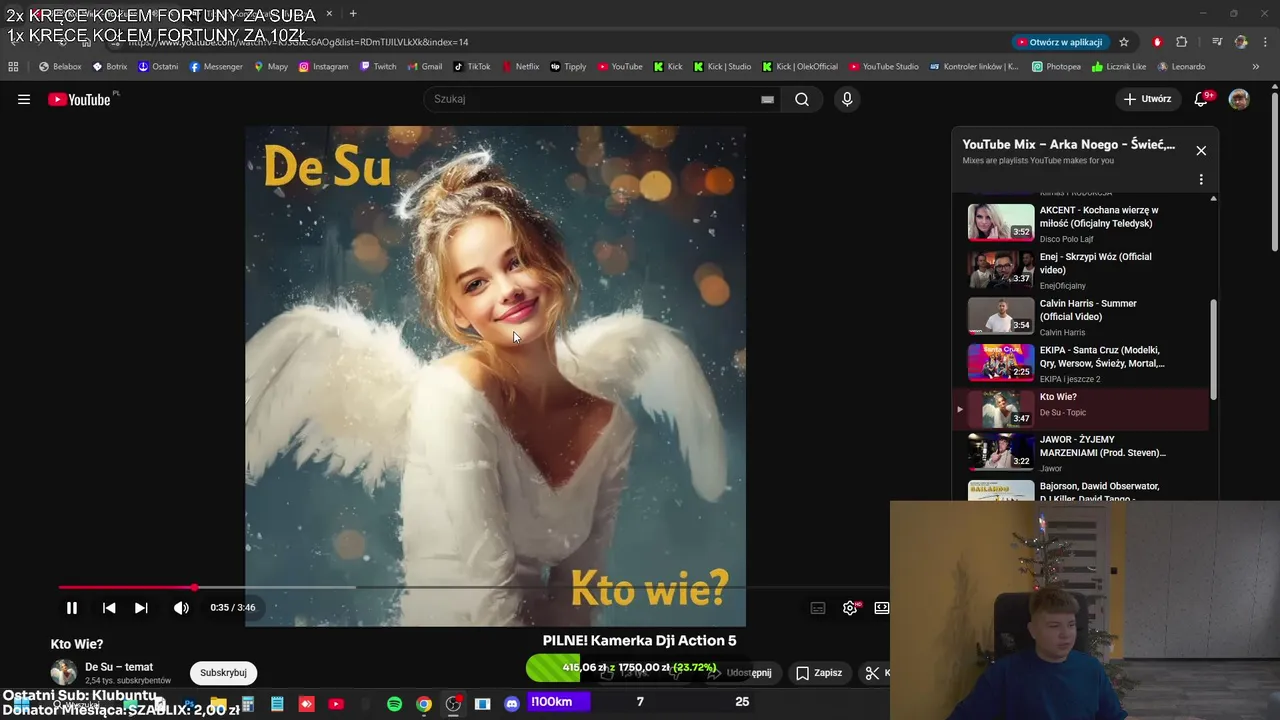Open the Instagram bookmark
This screenshot has height=720, width=1280.
click(x=324, y=67)
